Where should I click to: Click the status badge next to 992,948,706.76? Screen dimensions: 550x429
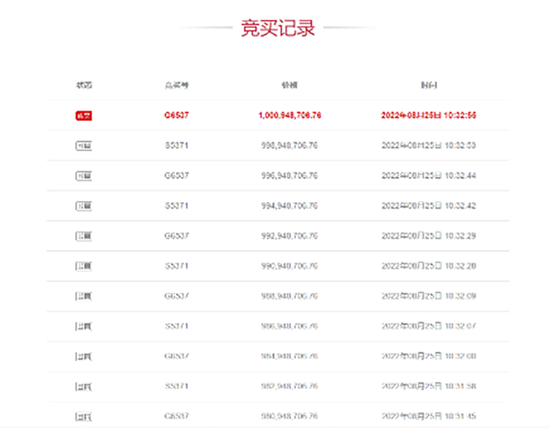click(x=84, y=236)
